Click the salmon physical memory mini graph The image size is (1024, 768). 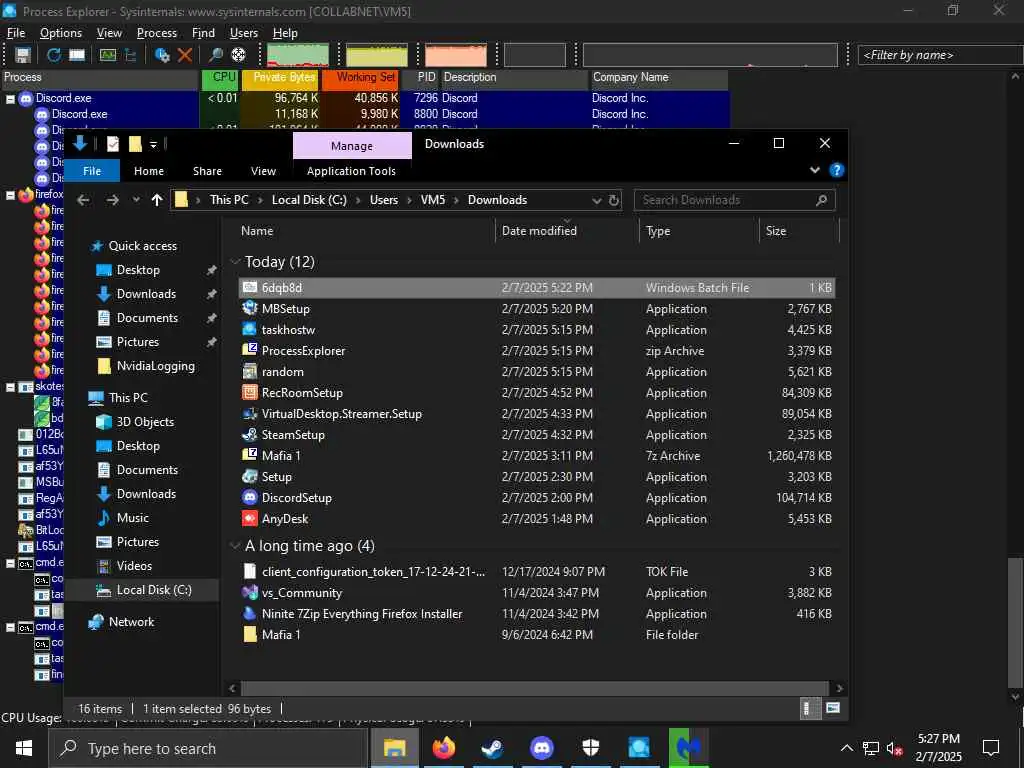(456, 55)
